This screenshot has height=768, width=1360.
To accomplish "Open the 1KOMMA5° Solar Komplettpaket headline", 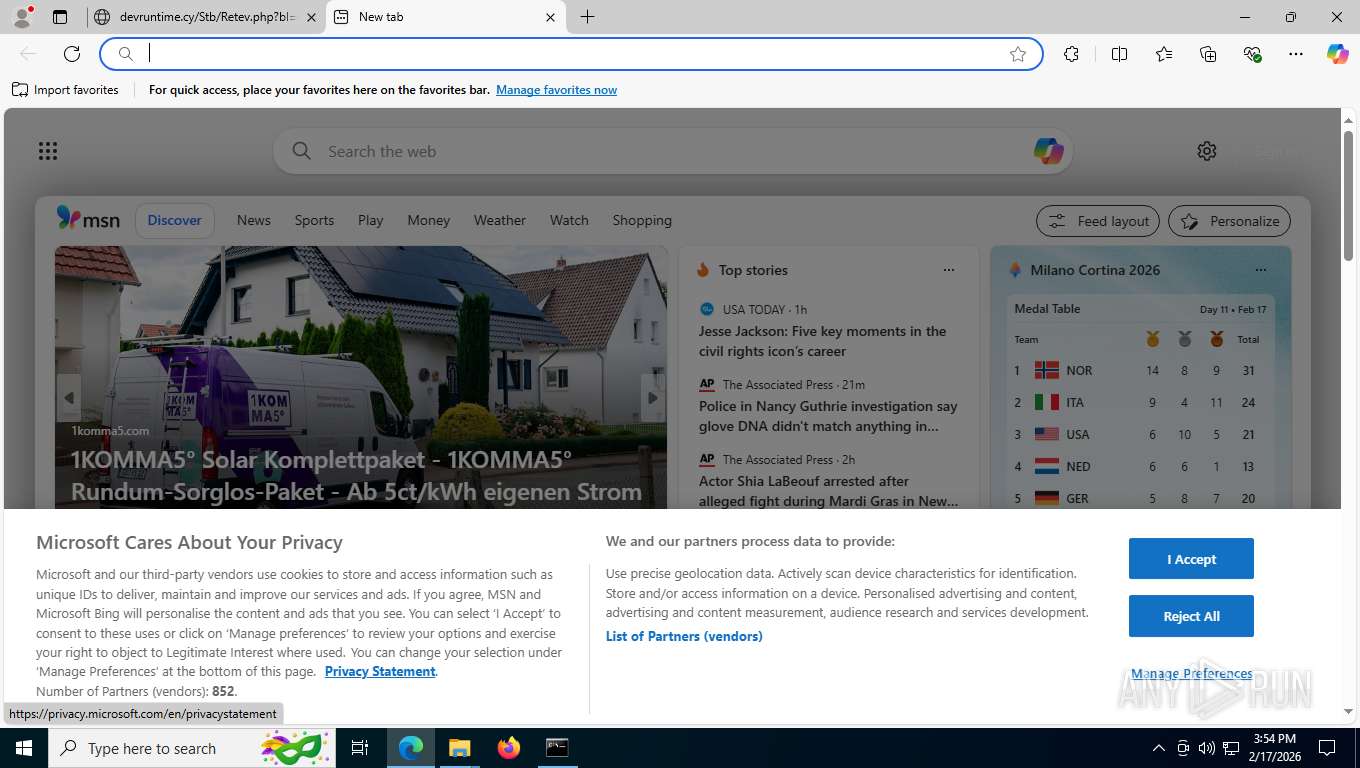I will point(356,475).
